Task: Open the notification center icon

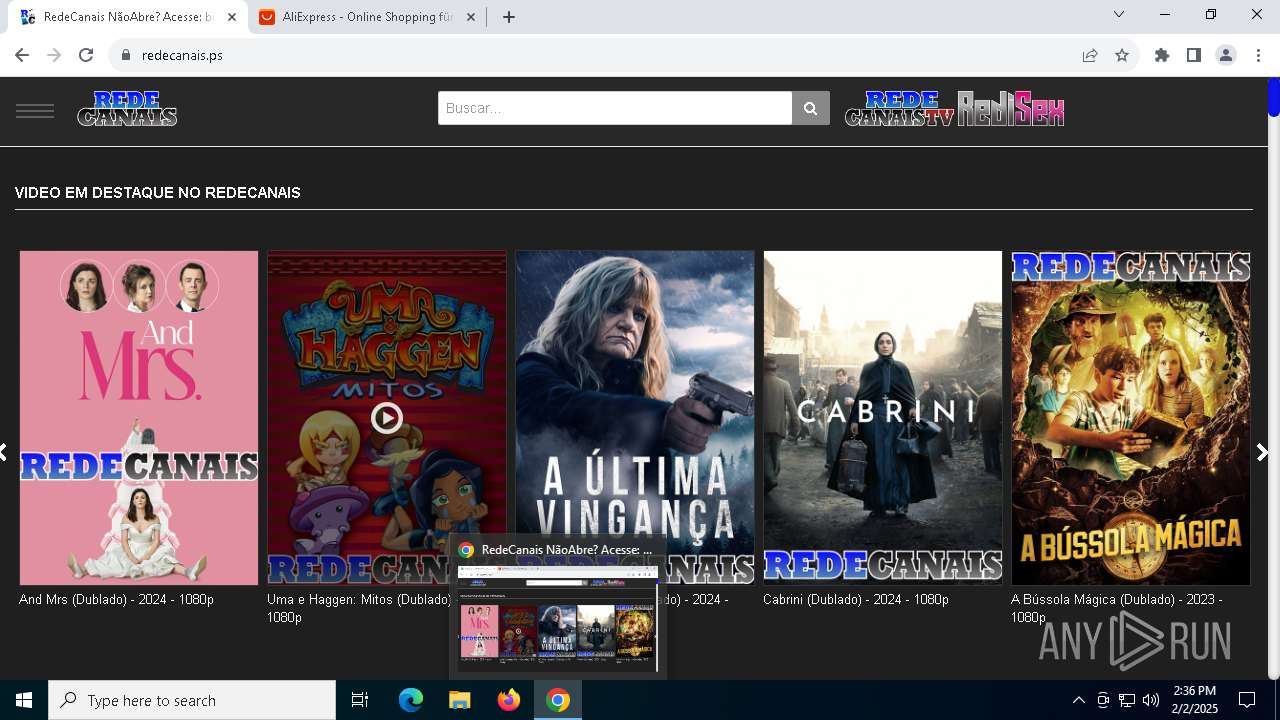Action: tap(1247, 700)
